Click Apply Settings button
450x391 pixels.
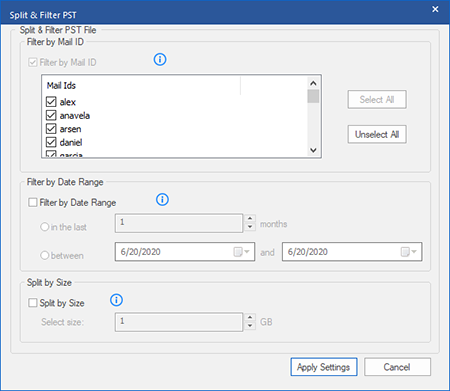click(x=324, y=367)
